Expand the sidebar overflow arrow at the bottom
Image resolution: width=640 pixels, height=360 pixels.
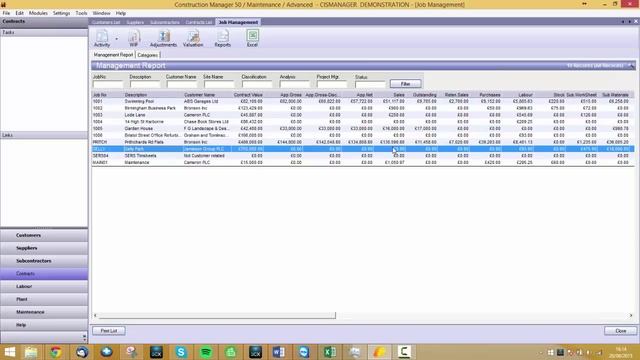(x=84, y=338)
